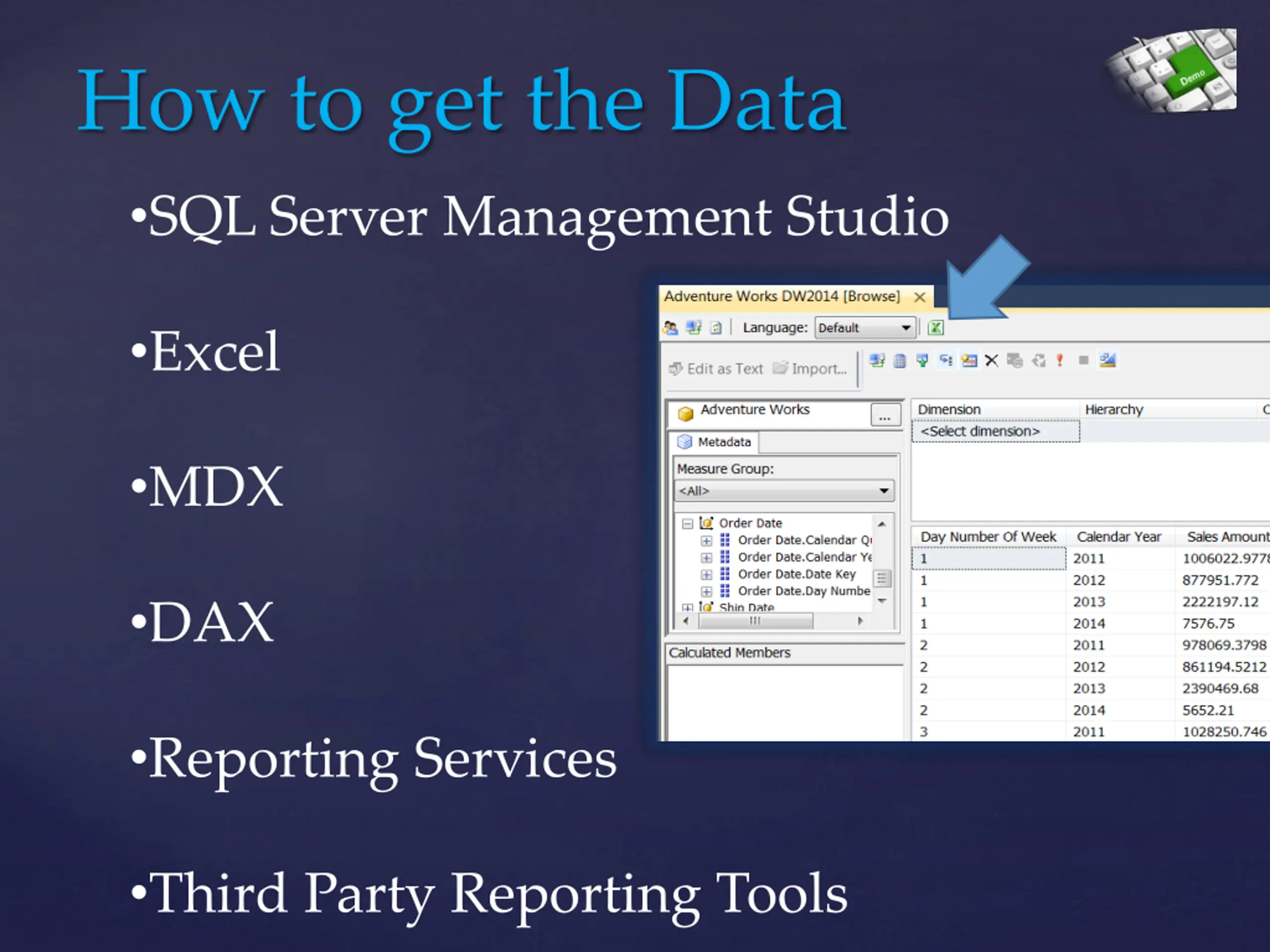Click the Calculated Members pane header
Image resolution: width=1270 pixels, height=952 pixels.
784,653
